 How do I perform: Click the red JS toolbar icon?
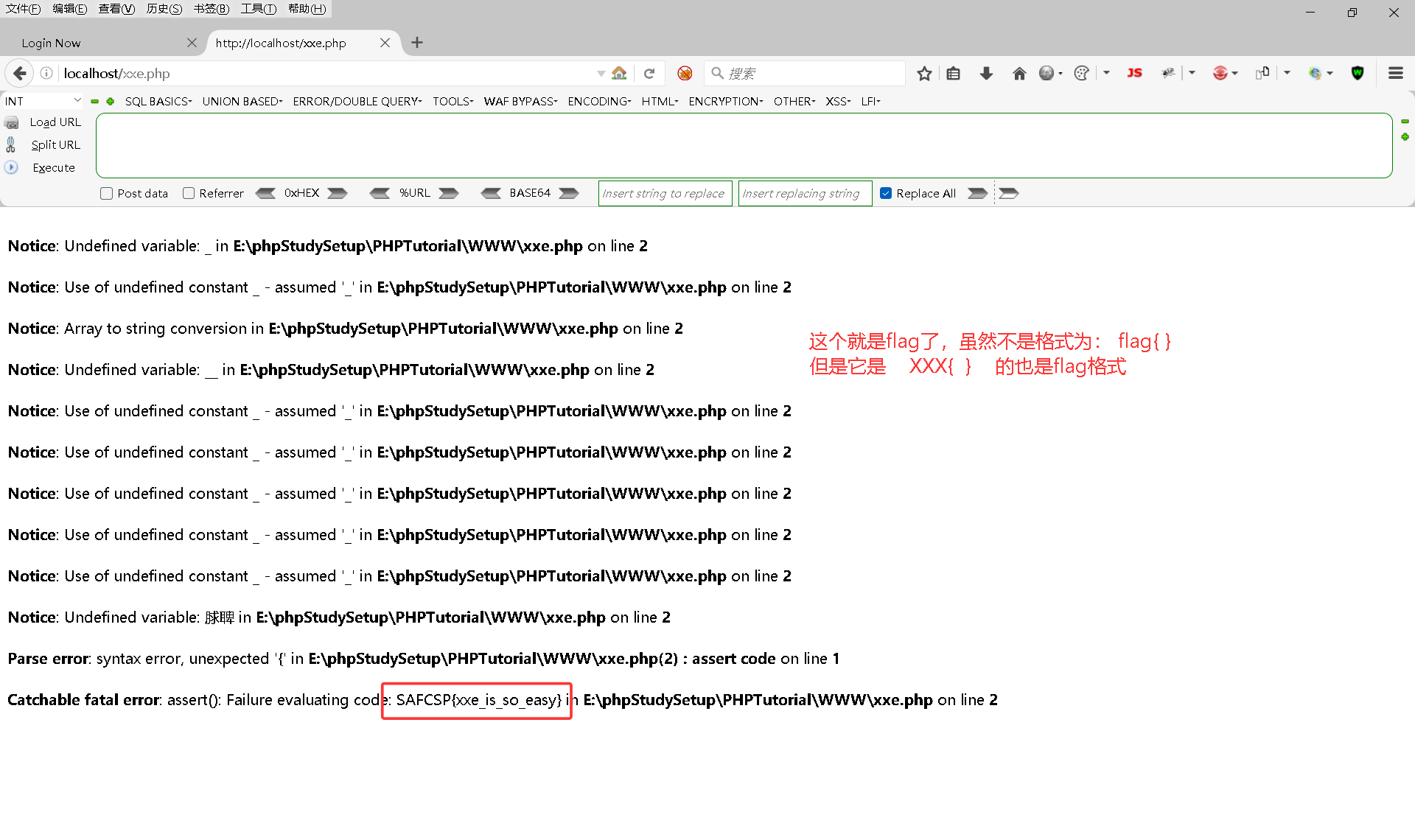[x=1134, y=73]
